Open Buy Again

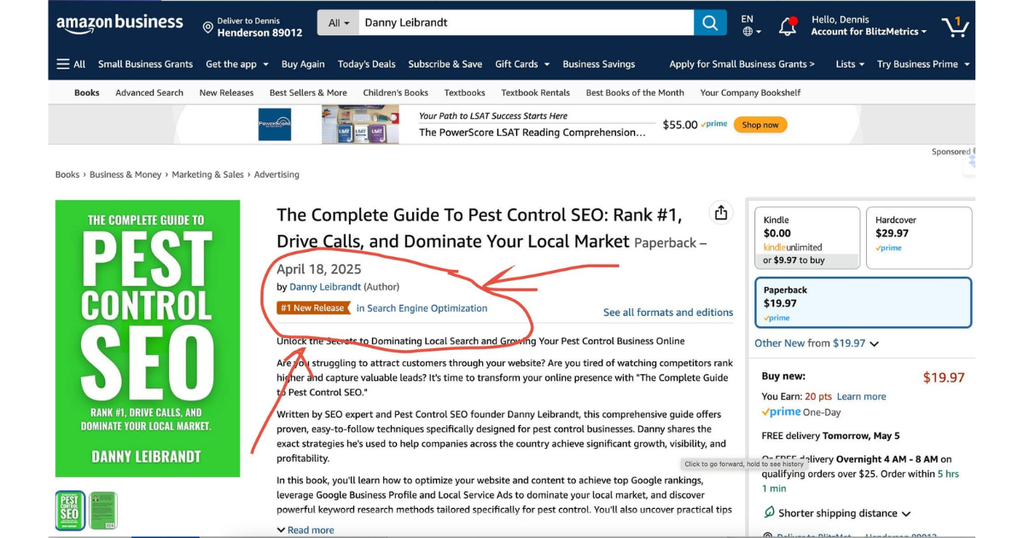click(x=303, y=64)
